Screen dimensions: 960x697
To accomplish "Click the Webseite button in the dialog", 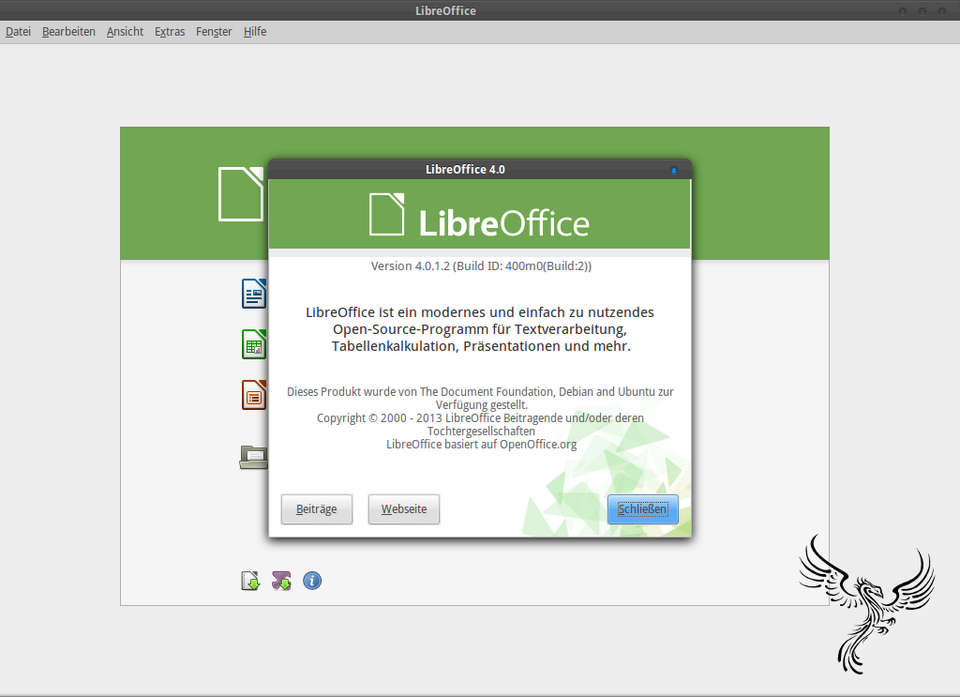I will [x=404, y=509].
